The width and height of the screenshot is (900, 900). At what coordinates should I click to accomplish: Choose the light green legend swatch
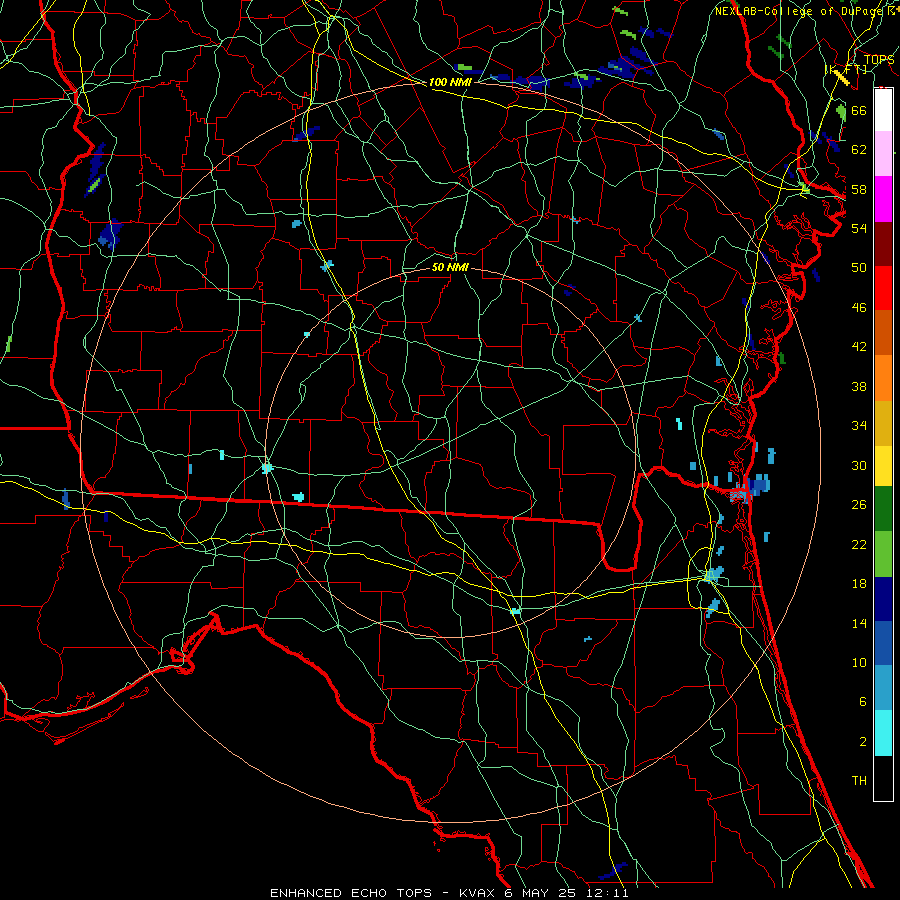point(883,554)
